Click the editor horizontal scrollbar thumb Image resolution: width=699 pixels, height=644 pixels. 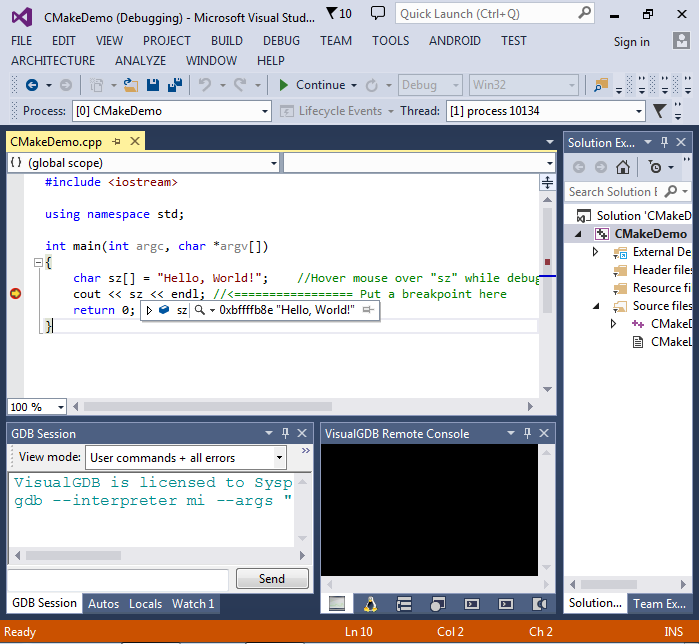208,406
